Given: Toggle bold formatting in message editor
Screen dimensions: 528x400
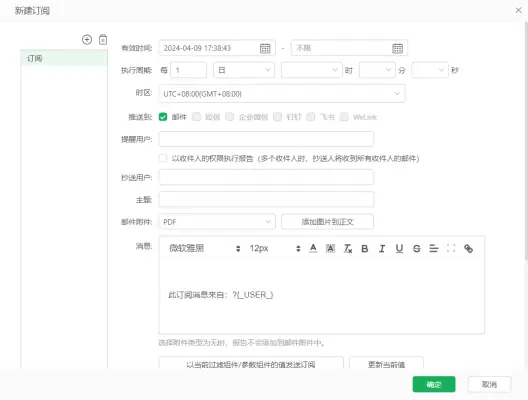Looking at the screenshot, I should point(364,248).
